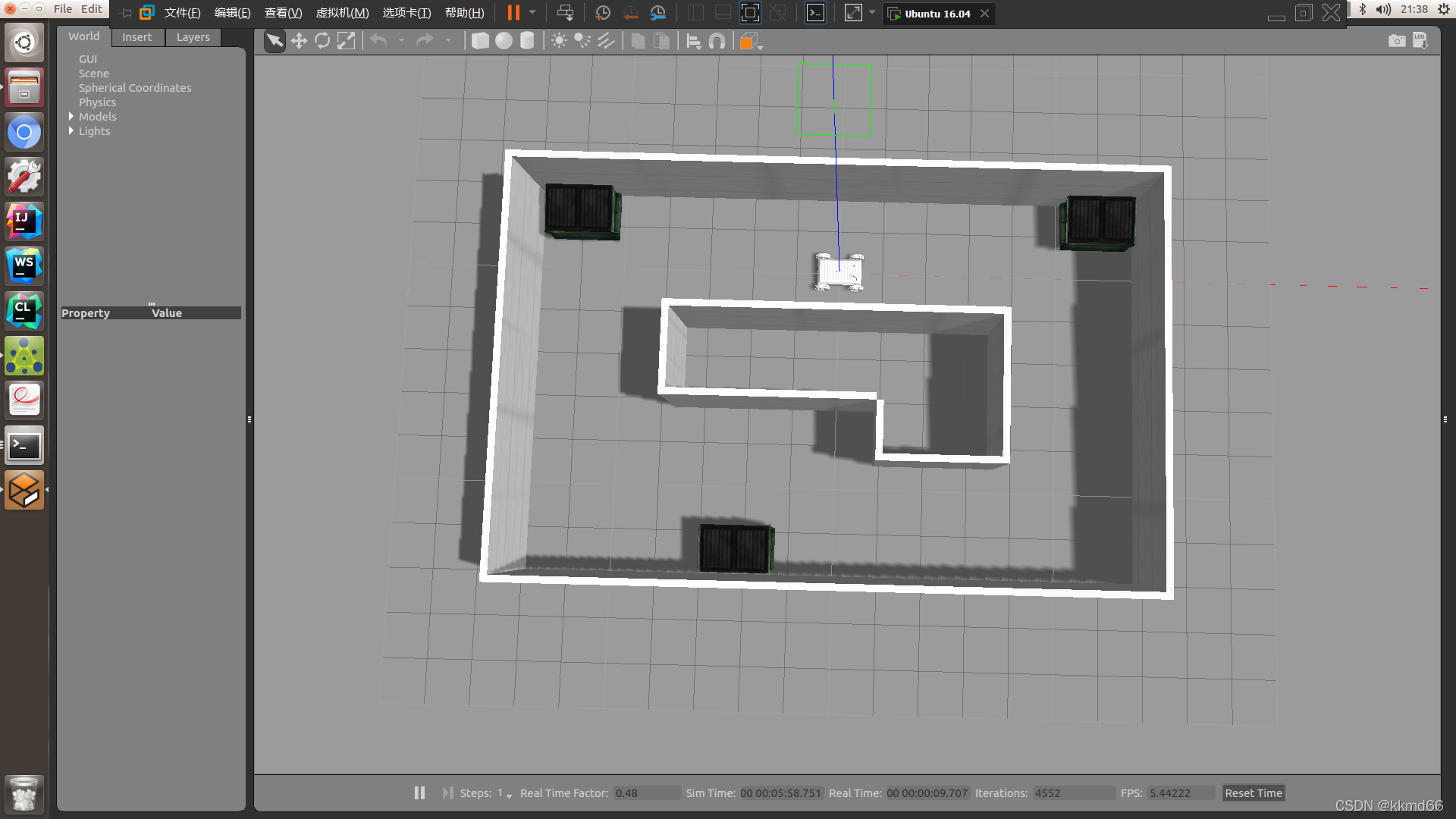
Task: Add a point light
Action: pyautogui.click(x=559, y=41)
